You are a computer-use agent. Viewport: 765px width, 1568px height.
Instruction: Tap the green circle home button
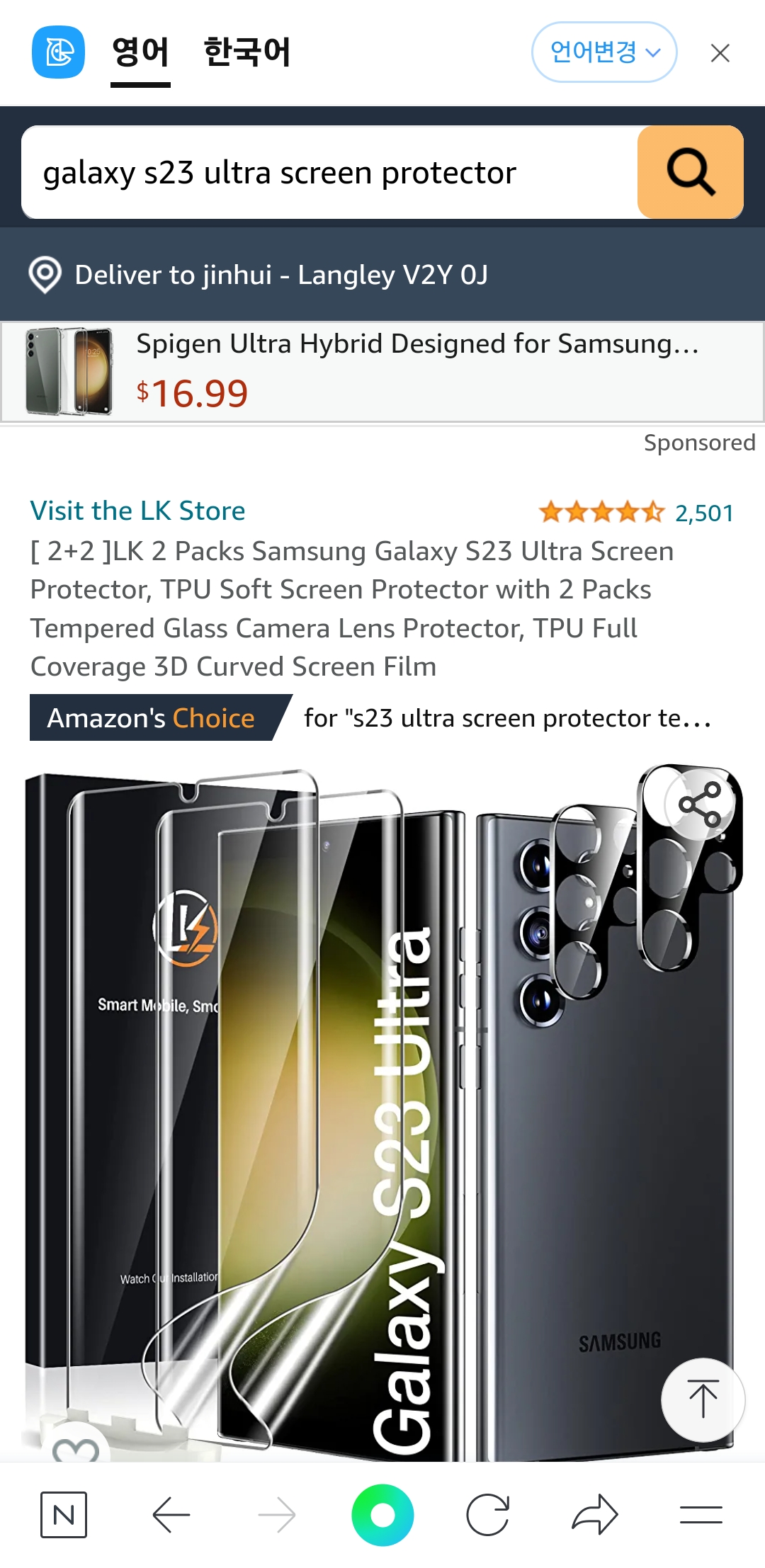(x=382, y=1515)
